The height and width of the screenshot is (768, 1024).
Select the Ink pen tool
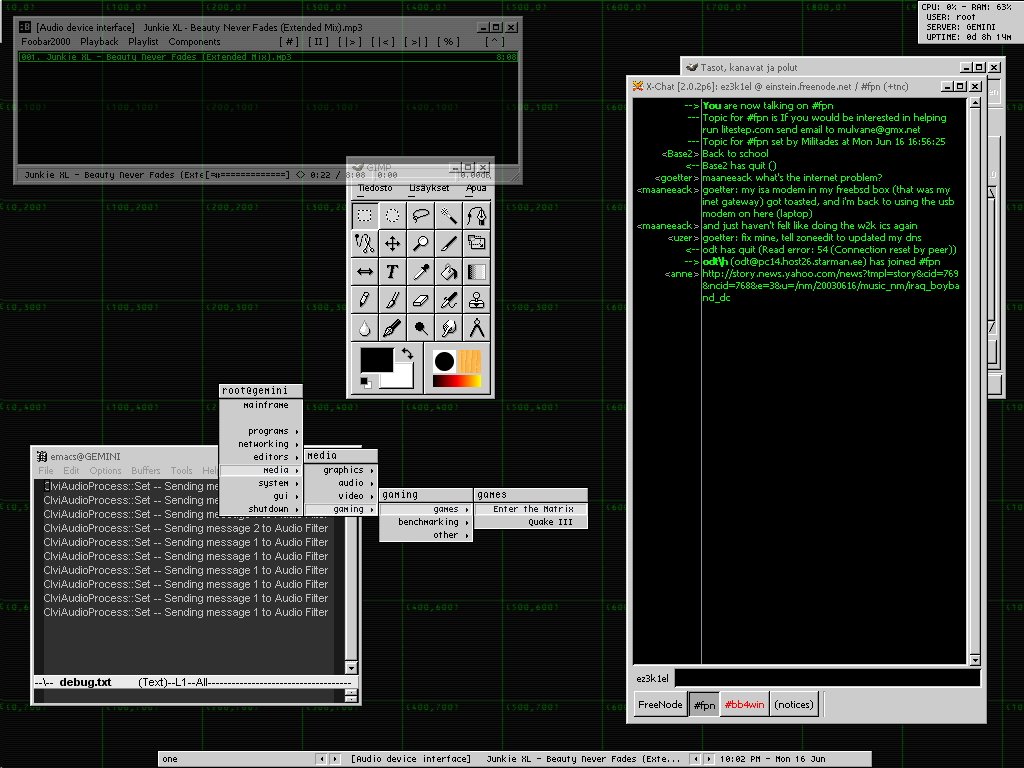392,328
